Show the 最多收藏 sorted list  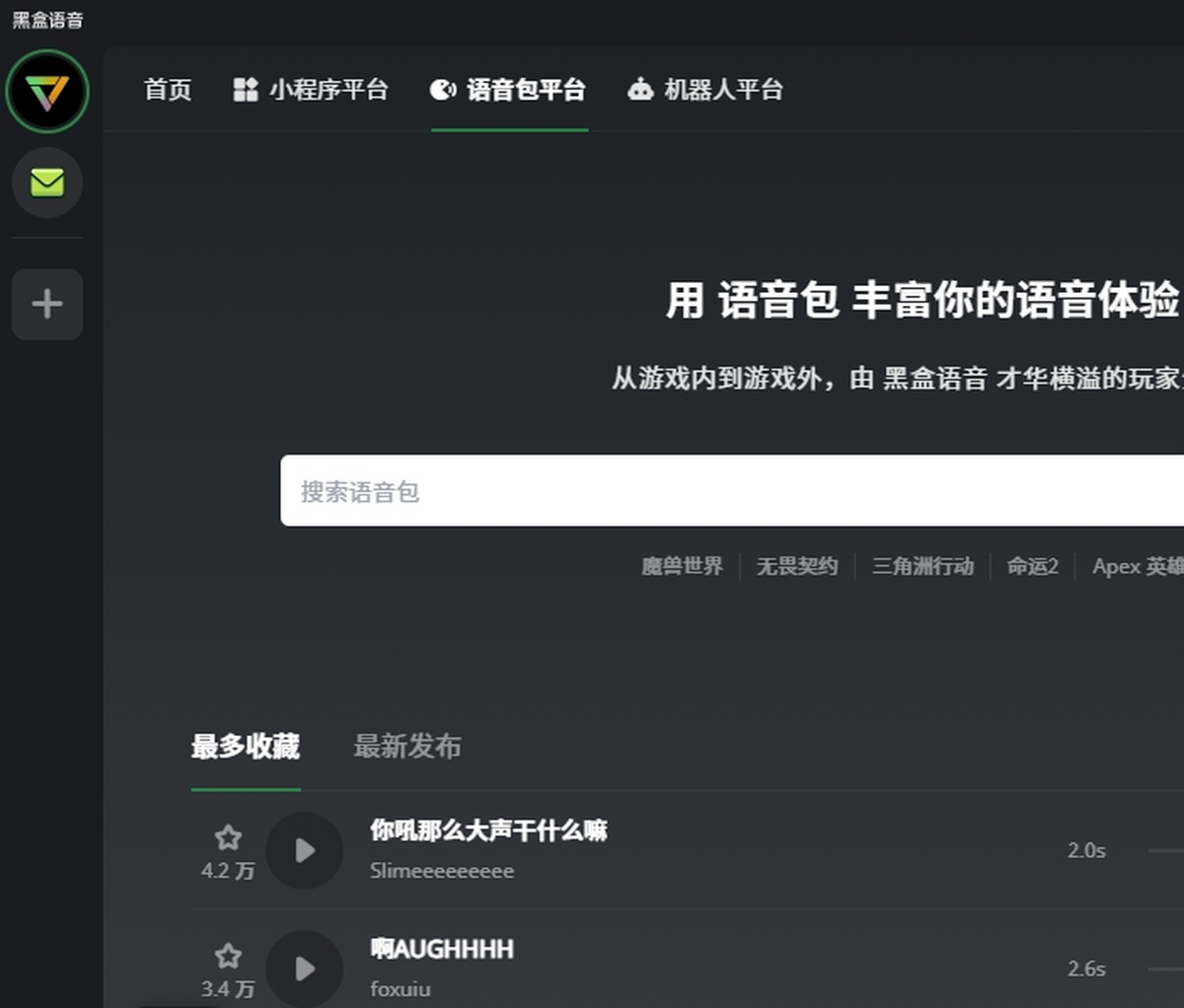click(246, 747)
